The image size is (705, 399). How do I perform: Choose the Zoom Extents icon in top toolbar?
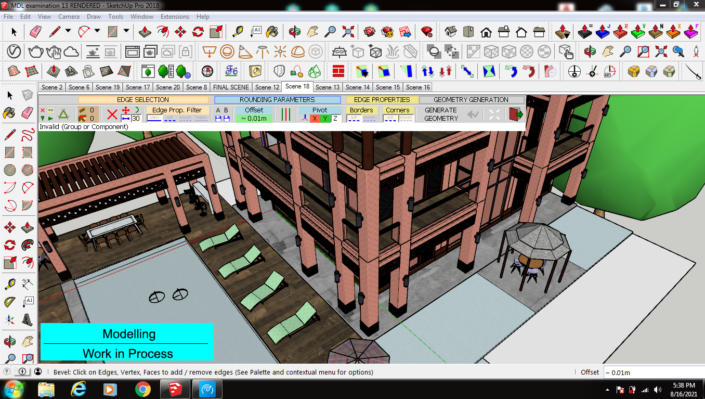(348, 32)
